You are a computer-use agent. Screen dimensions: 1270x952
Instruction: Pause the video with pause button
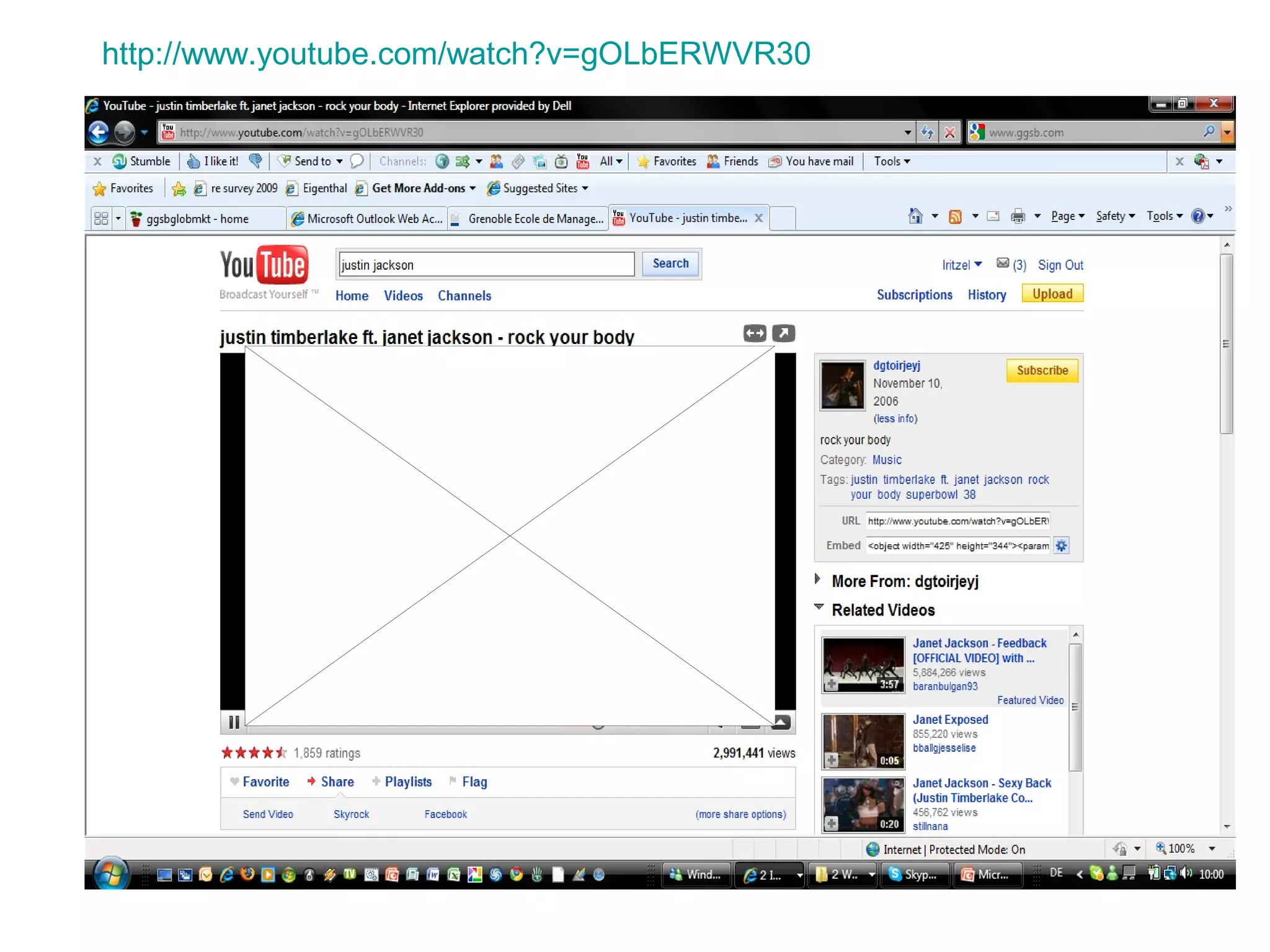(234, 722)
